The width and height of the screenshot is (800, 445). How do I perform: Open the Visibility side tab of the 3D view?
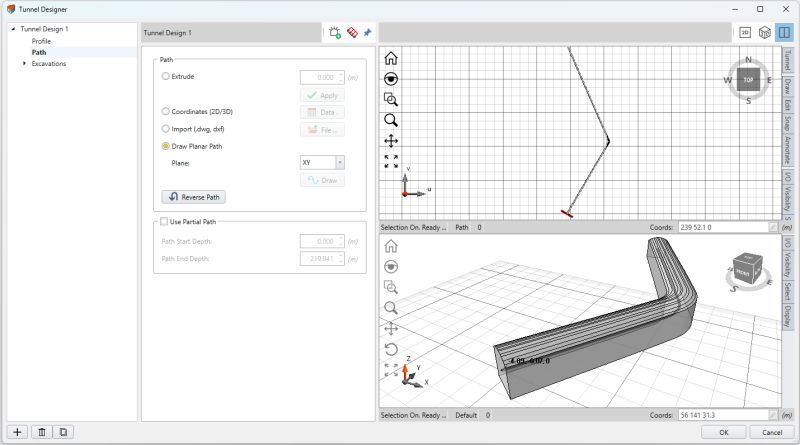(x=787, y=264)
